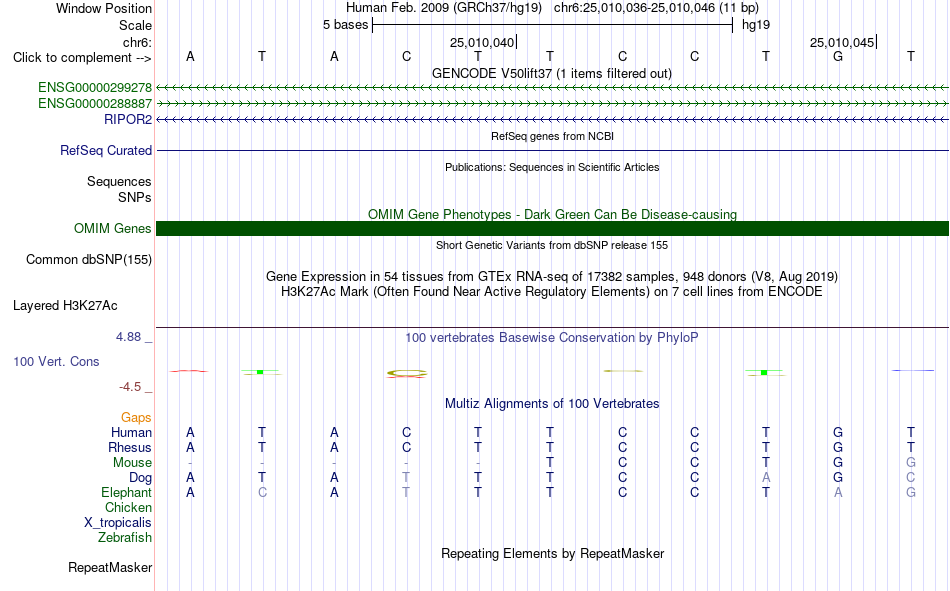Viewport: 950px width, 591px height.
Task: Click the 25,010,040 ruler position
Action: [482, 42]
